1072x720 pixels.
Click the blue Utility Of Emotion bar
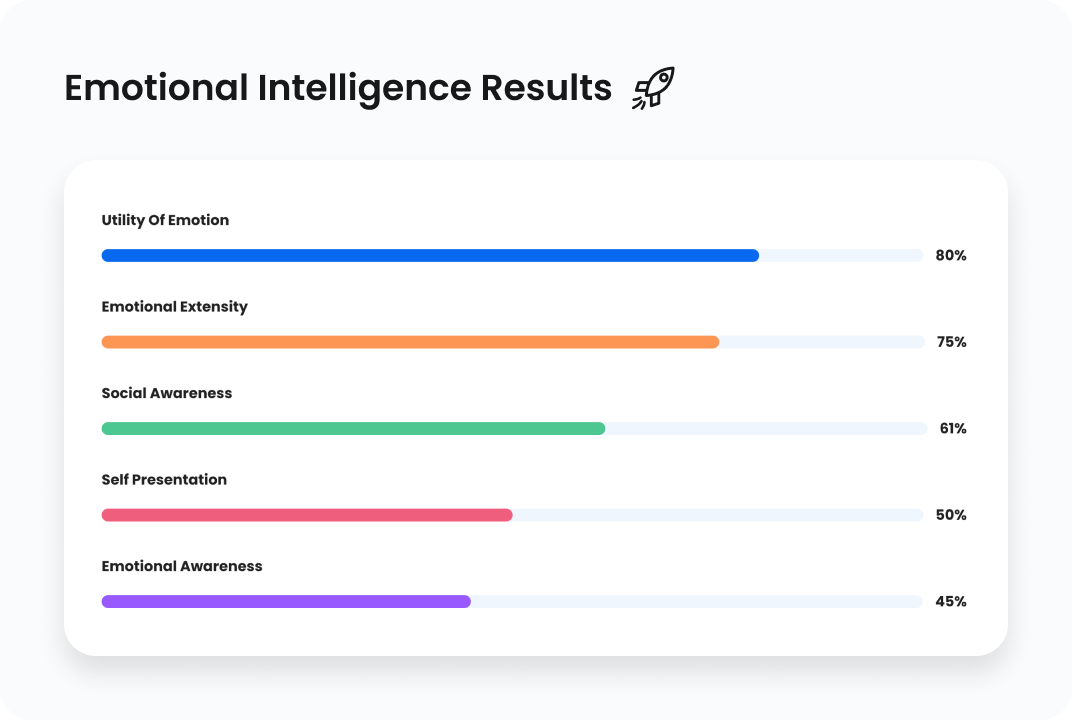click(x=430, y=255)
